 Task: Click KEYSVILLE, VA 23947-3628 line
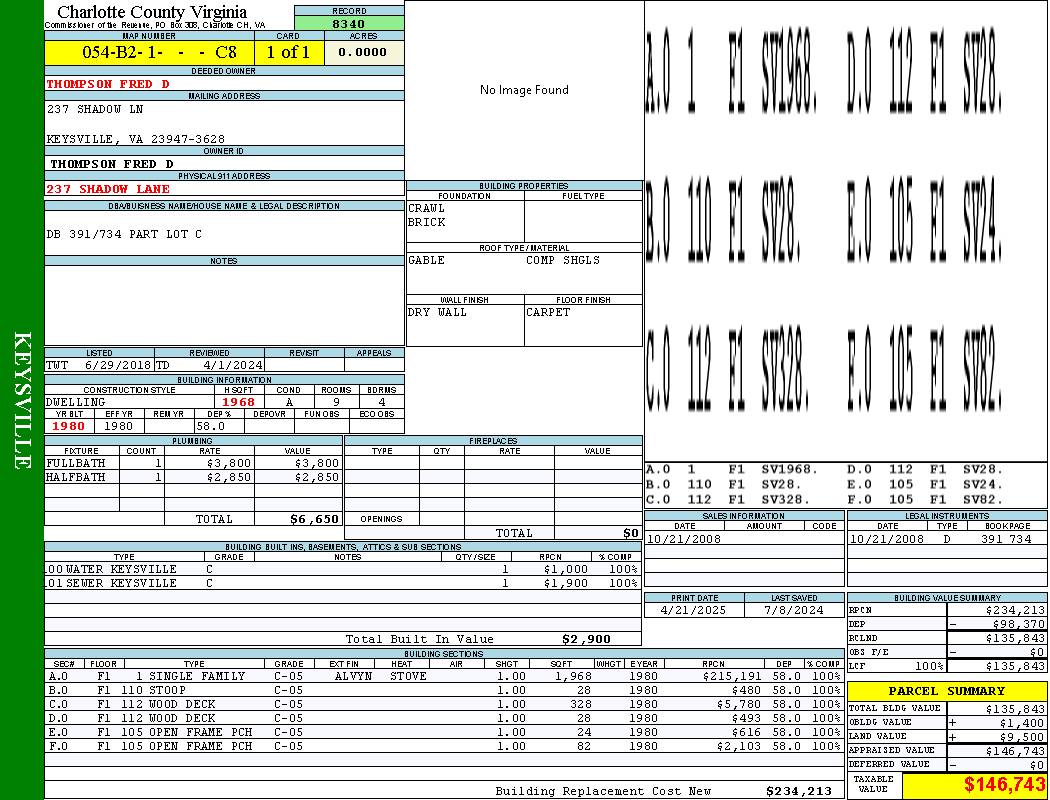click(x=135, y=139)
